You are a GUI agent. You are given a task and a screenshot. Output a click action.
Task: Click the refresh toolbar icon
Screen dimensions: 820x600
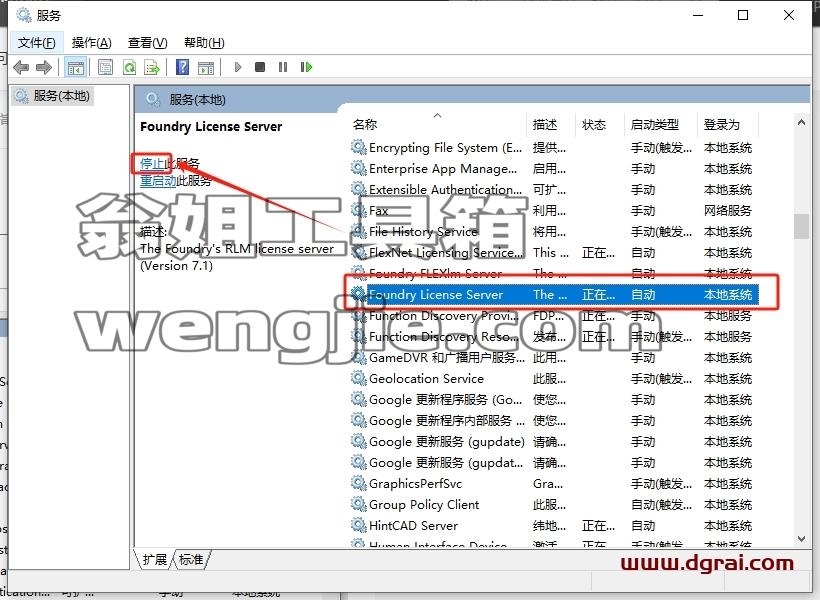point(129,67)
